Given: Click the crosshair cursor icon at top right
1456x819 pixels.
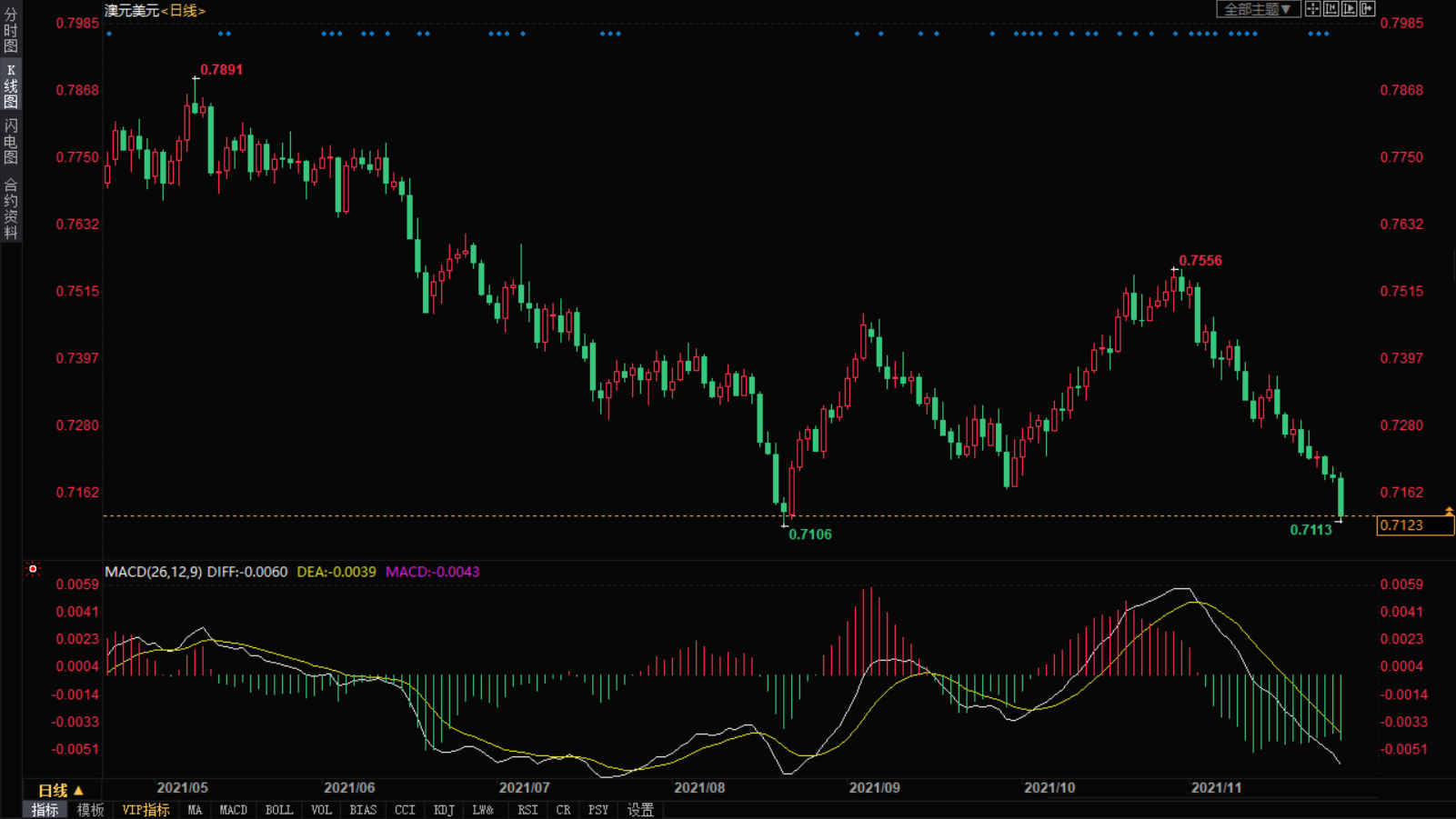Looking at the screenshot, I should click(1312, 9).
